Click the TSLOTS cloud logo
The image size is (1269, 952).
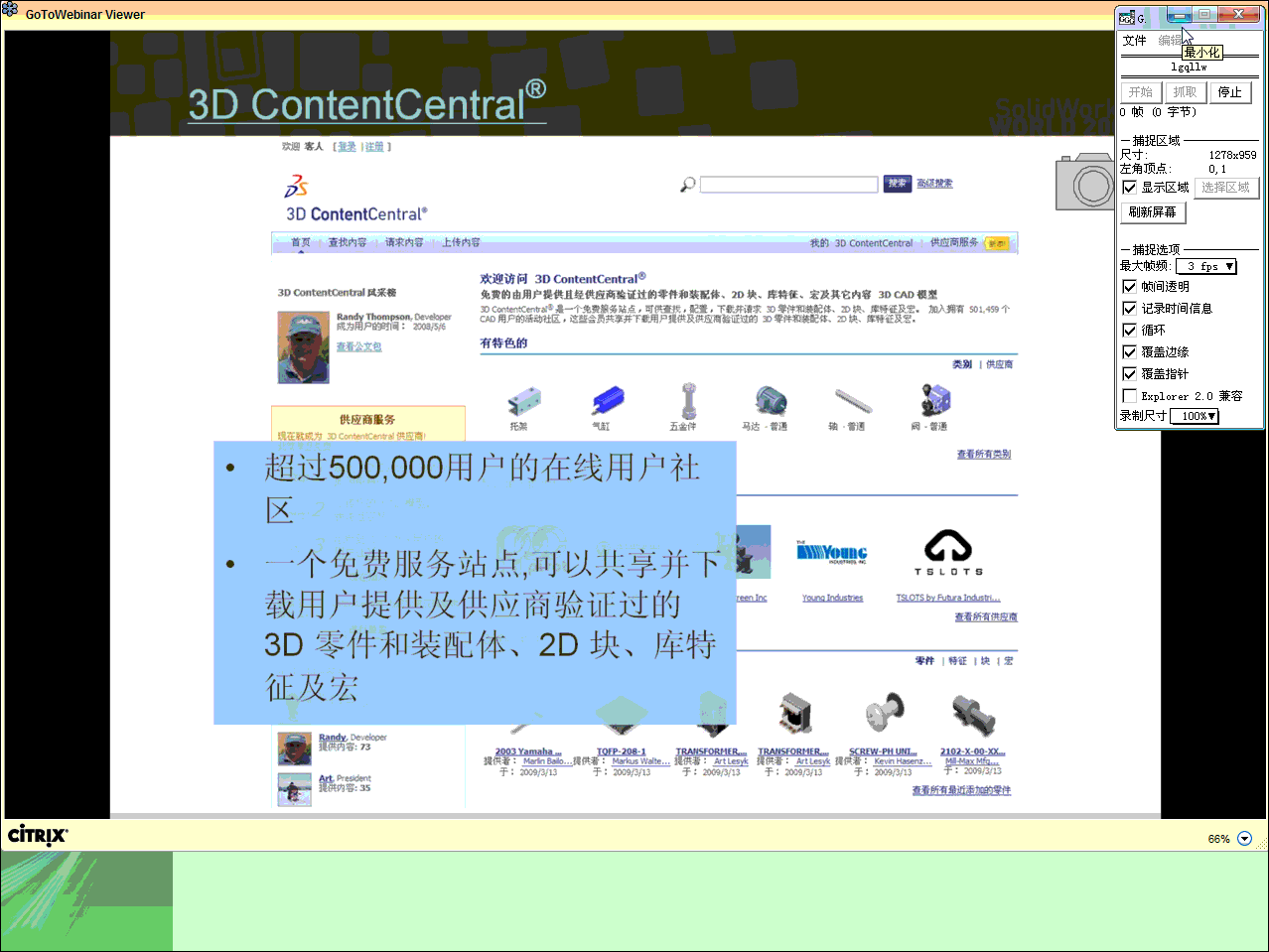[x=948, y=553]
